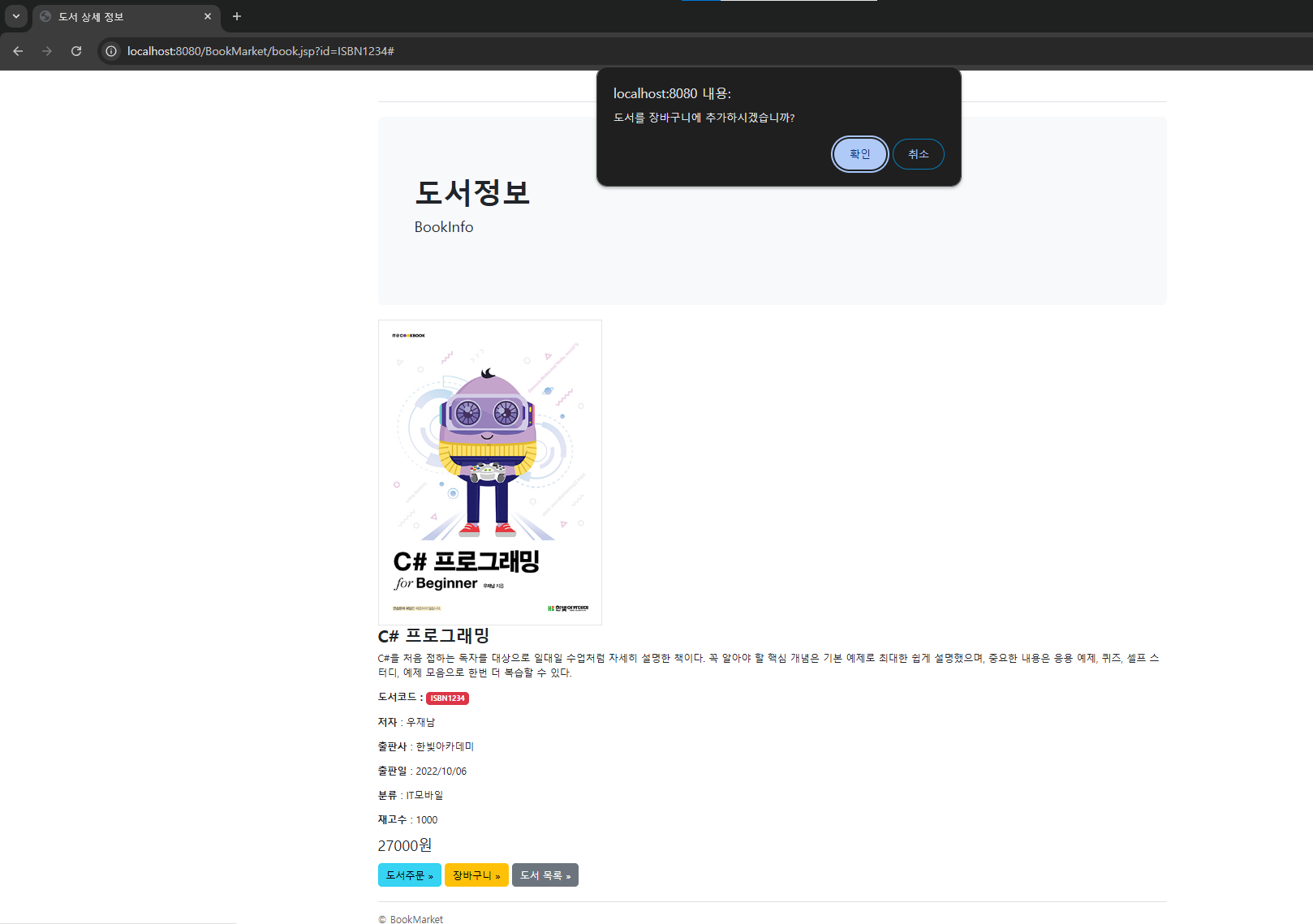Click the ISBN1234 red badge
Screen dimensions: 1313x924
click(x=447, y=698)
